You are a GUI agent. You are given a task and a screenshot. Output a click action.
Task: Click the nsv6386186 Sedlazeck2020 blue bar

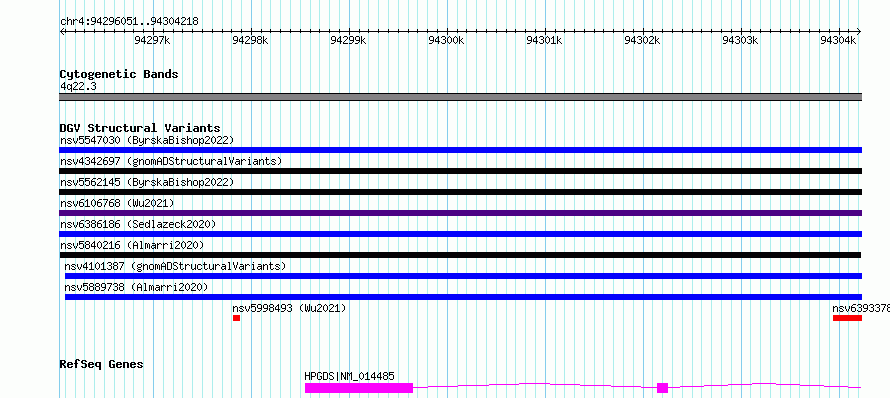coord(460,234)
